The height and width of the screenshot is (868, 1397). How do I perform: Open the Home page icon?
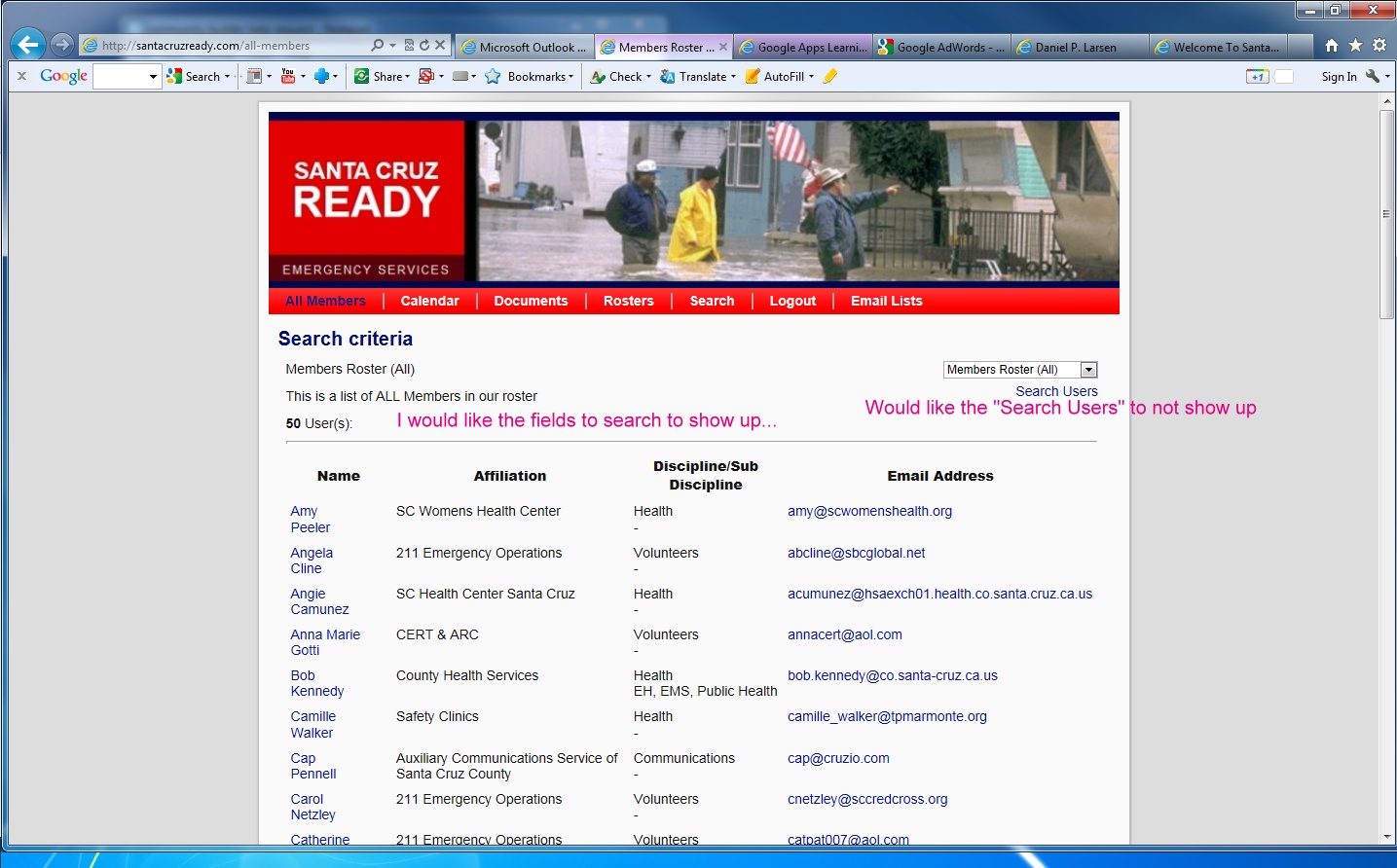(1332, 45)
